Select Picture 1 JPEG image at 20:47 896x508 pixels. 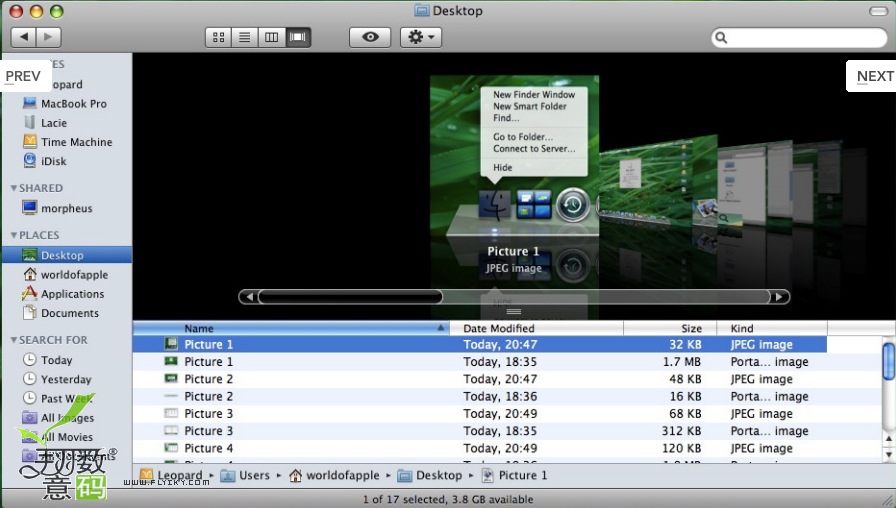pyautogui.click(x=480, y=344)
